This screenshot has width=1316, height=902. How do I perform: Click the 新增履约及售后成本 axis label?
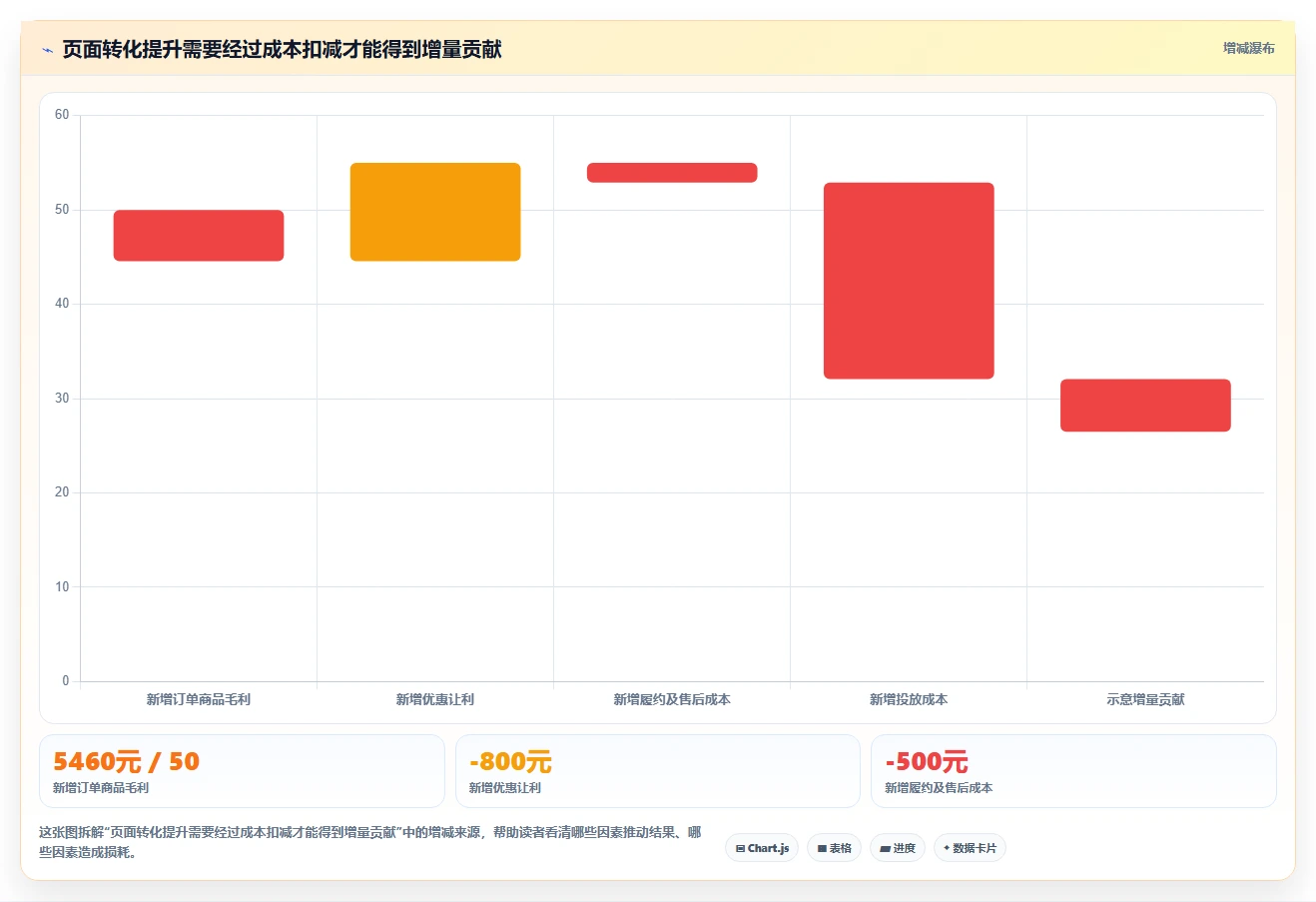(x=672, y=699)
